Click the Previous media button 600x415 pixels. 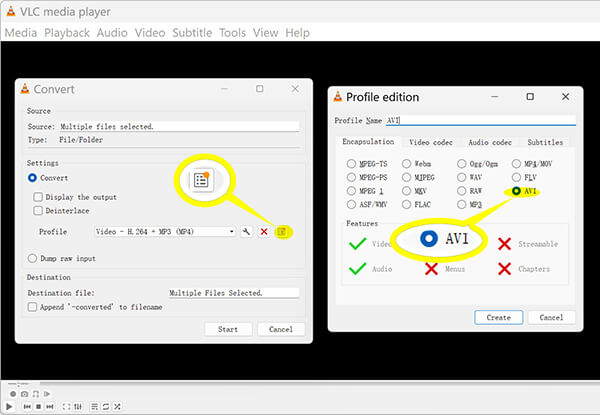click(x=27, y=407)
